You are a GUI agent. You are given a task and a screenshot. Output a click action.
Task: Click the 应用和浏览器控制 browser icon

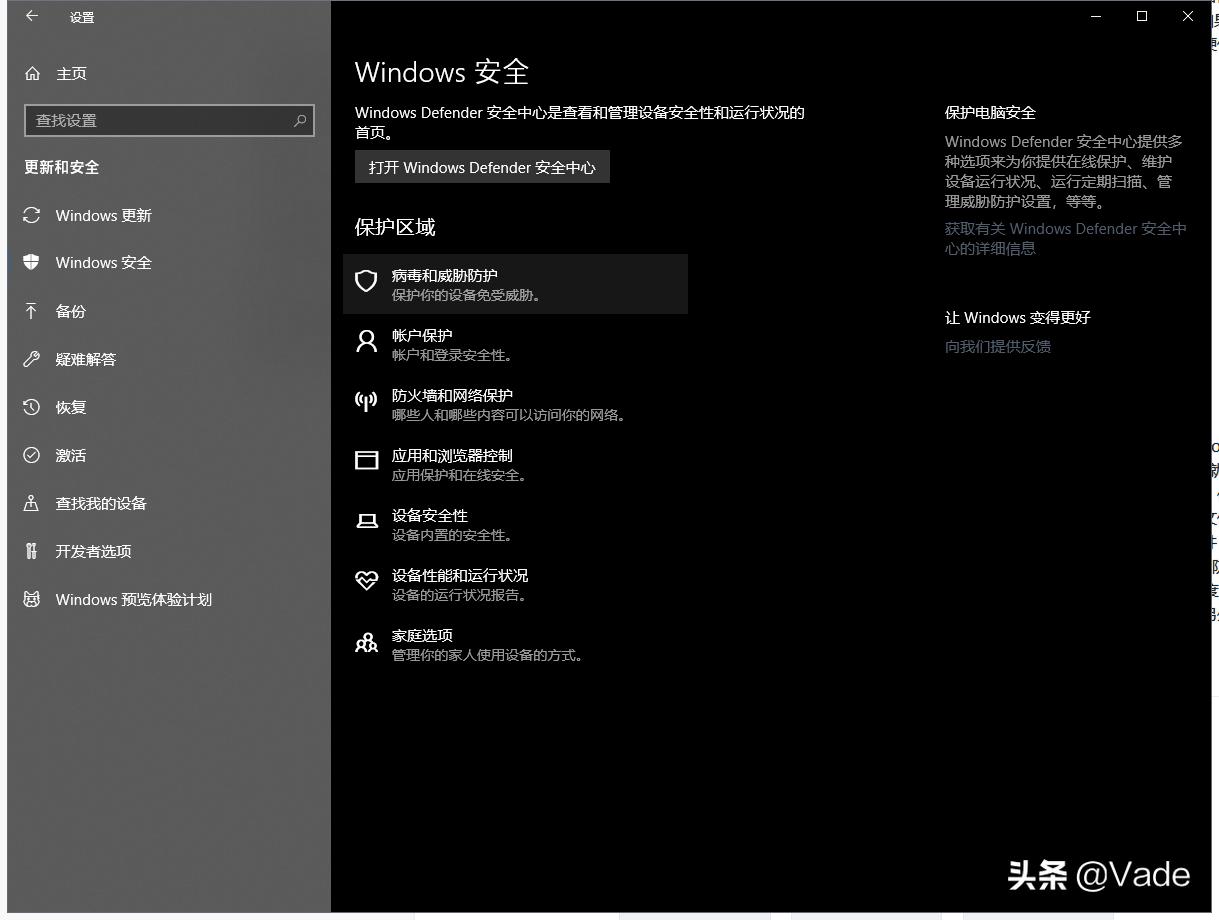pos(366,462)
